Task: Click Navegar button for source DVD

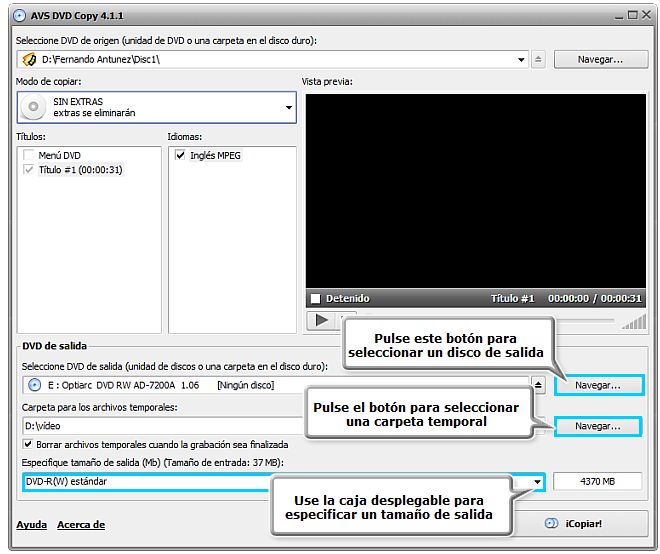Action: point(599,60)
